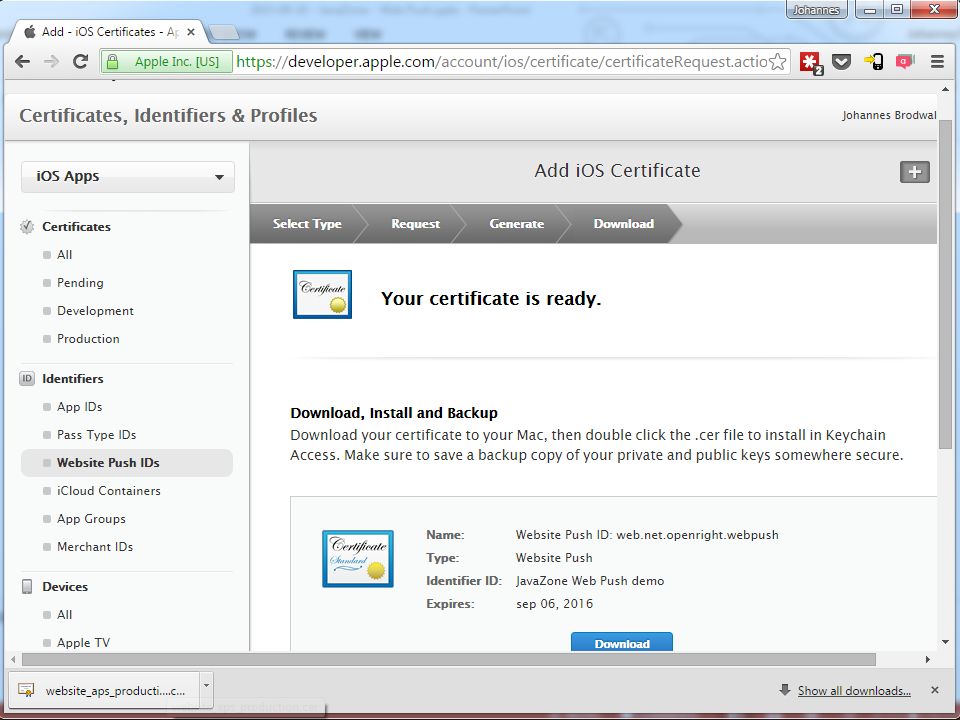Click the small certificate icon beside ready message
The image size is (960, 720).
pyautogui.click(x=322, y=294)
